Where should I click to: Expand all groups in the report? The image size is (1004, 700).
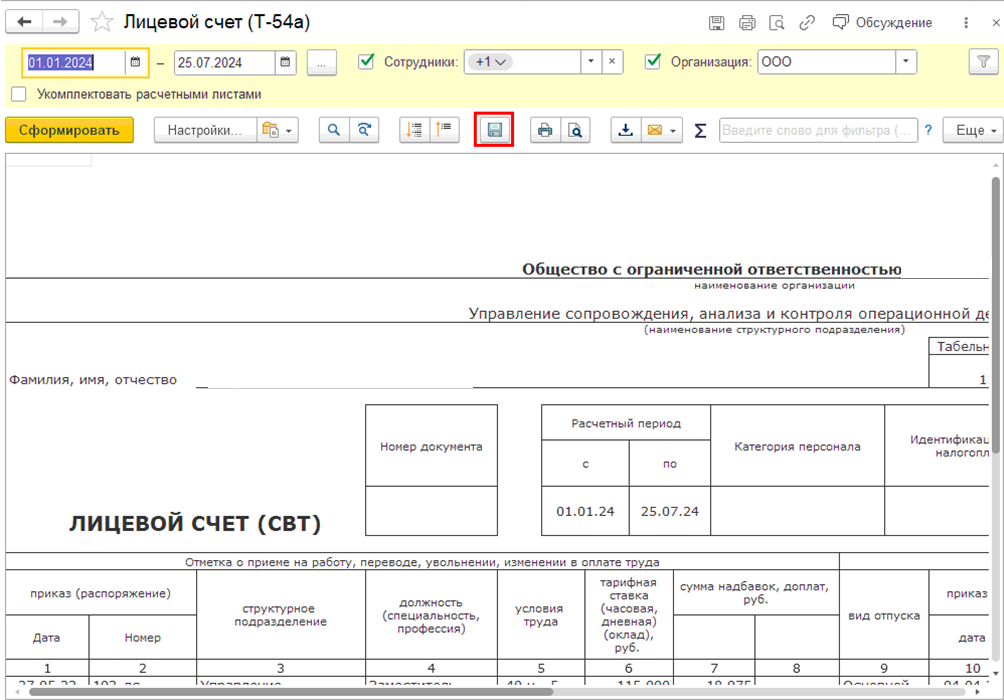click(x=414, y=130)
